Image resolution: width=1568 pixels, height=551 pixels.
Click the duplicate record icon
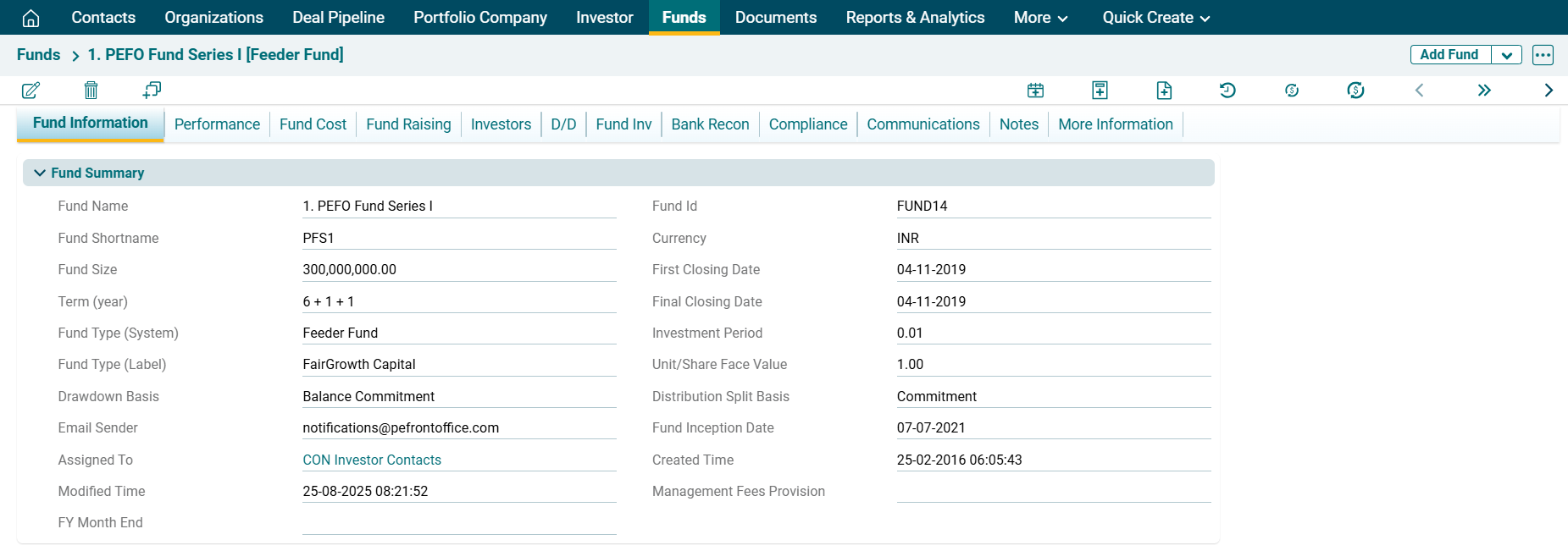pos(152,91)
